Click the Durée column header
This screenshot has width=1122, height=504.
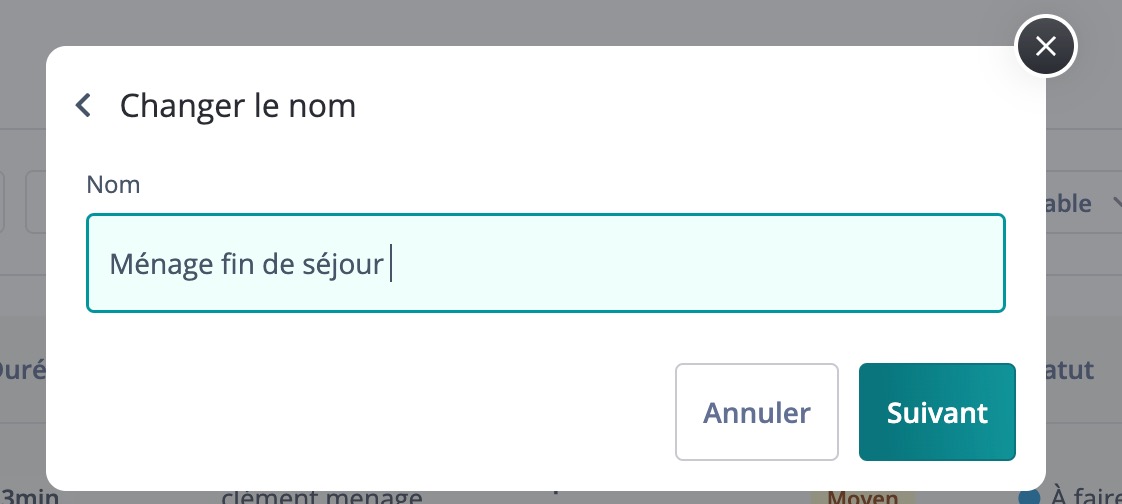[23, 370]
